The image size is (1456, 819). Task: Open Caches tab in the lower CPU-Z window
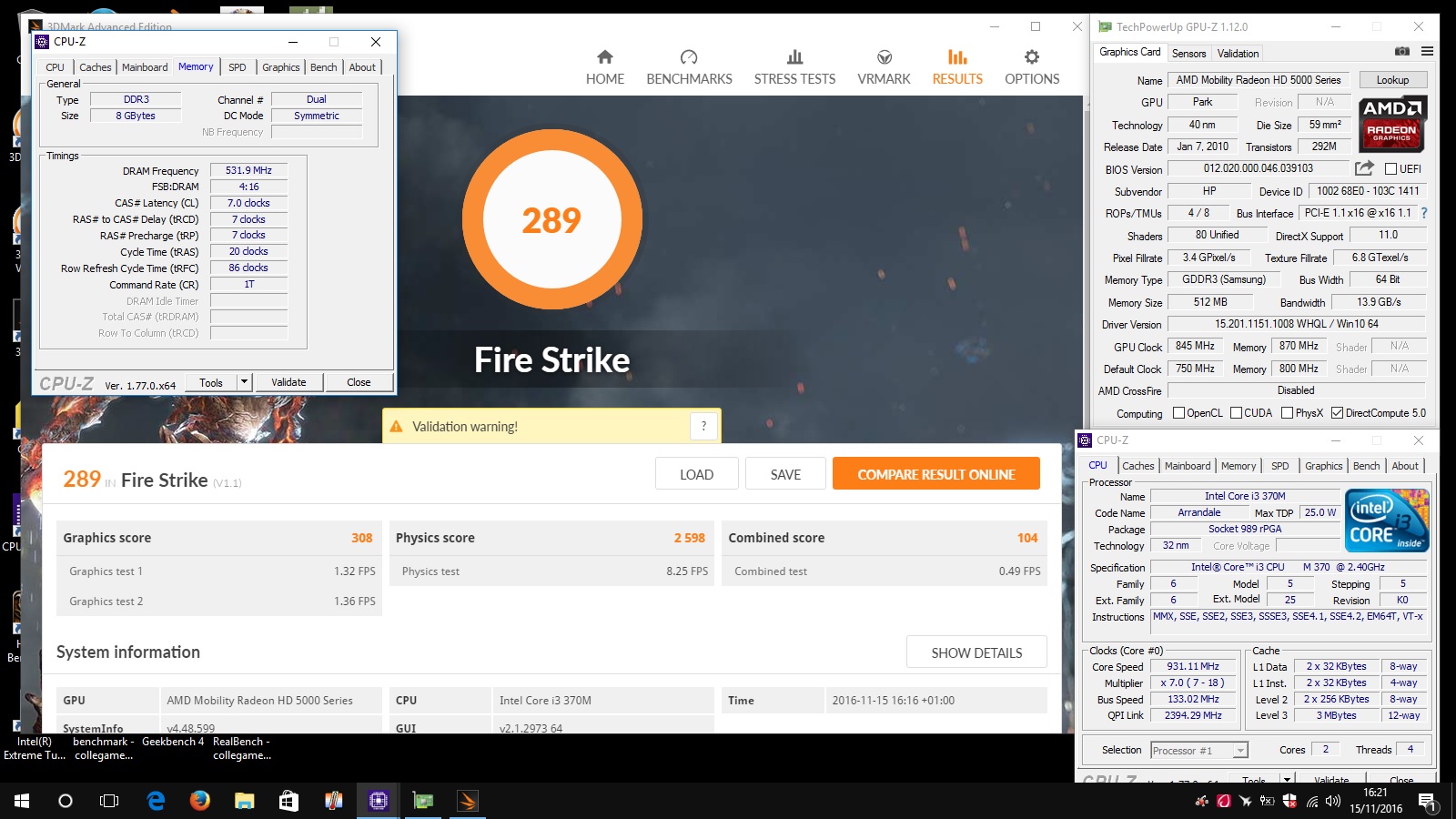pyautogui.click(x=1137, y=466)
